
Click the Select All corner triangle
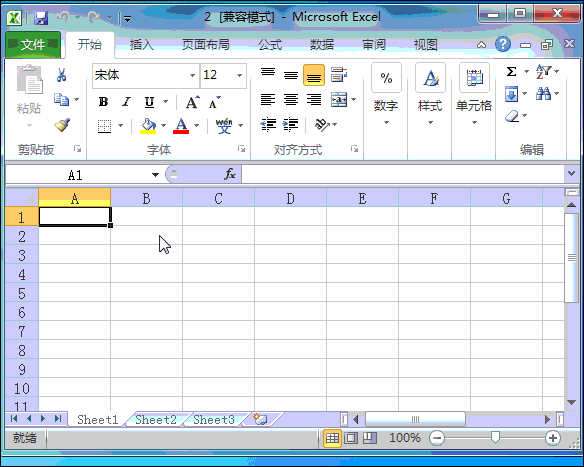pos(22,198)
